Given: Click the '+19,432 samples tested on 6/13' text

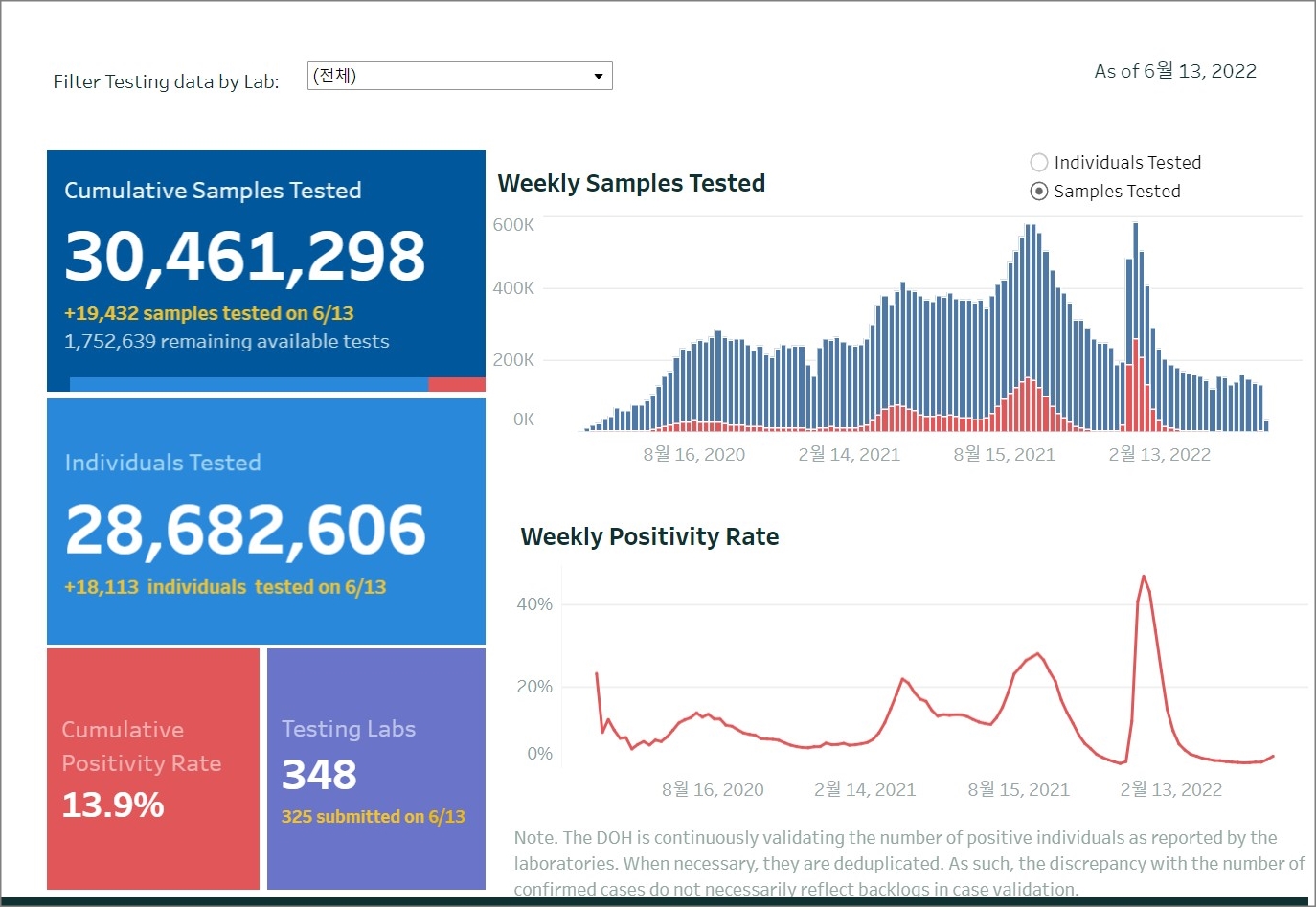Looking at the screenshot, I should [209, 313].
